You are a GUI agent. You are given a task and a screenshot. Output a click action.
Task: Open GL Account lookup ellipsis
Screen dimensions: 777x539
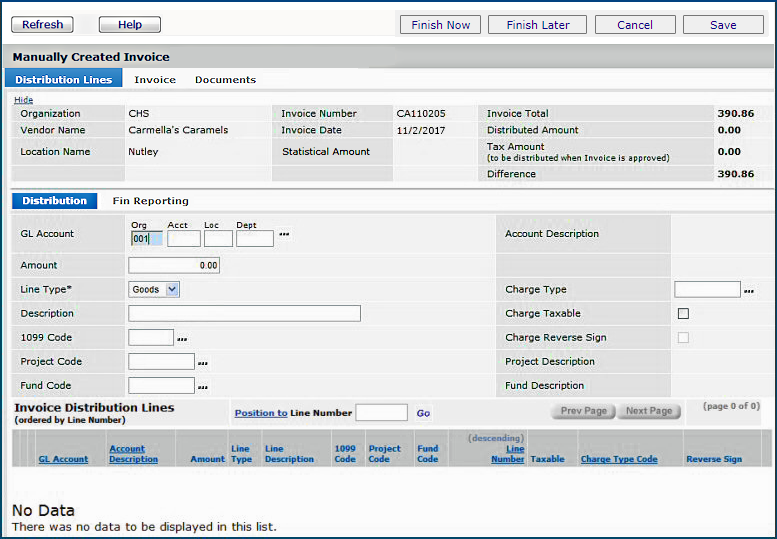tap(284, 235)
